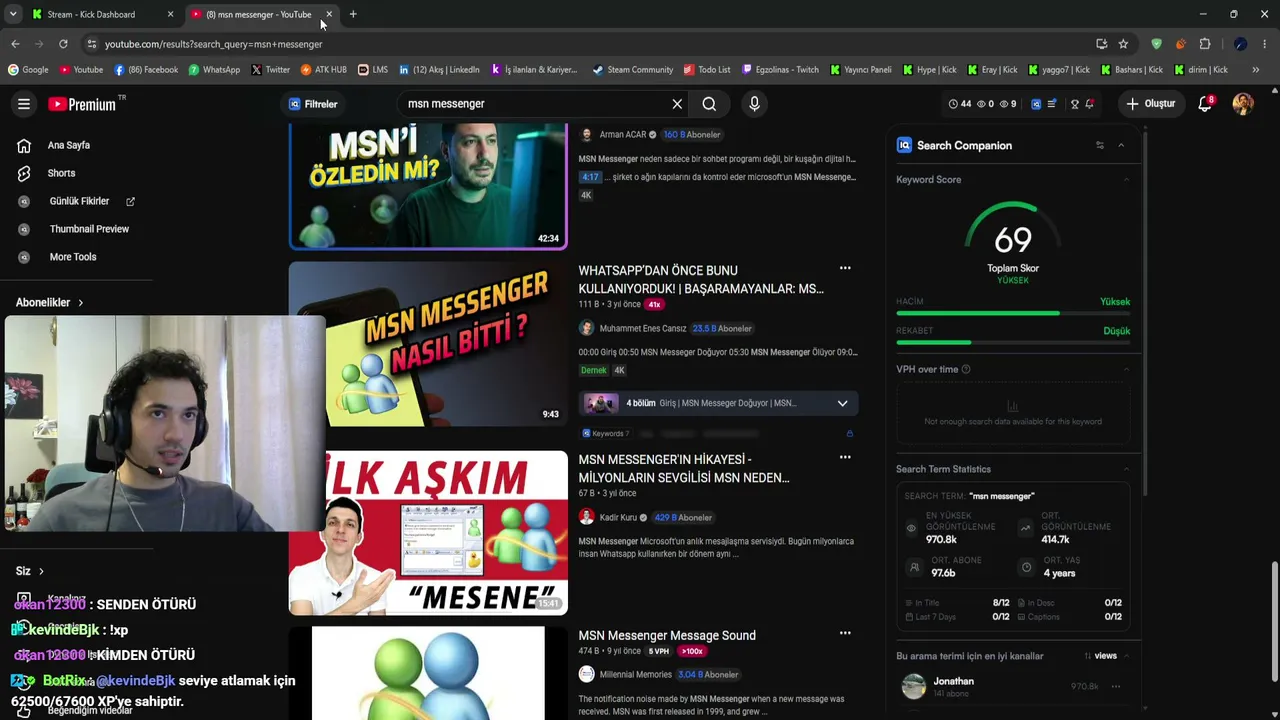Open the vidIQ trophy achievements icon
This screenshot has height=720, width=1280.
(1075, 104)
